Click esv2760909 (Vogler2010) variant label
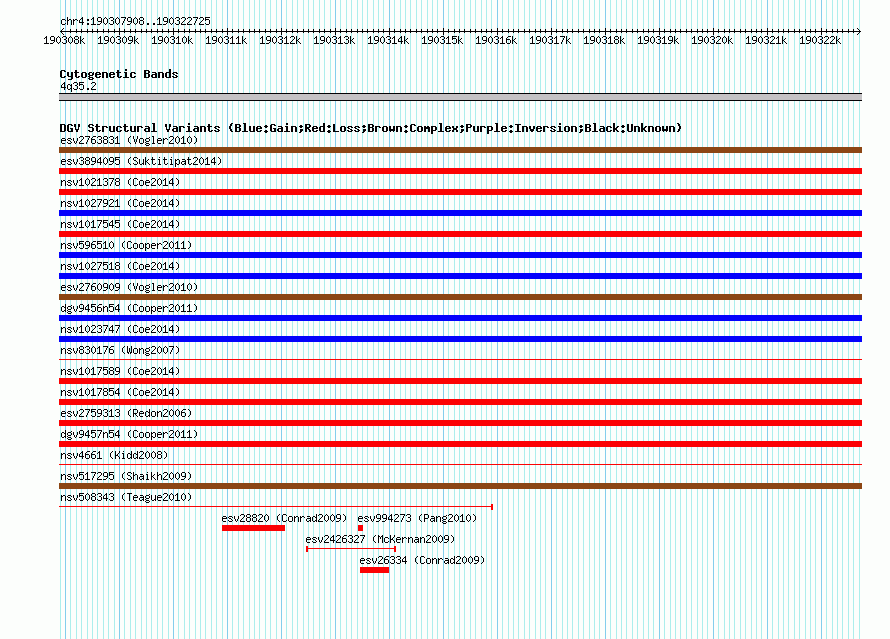 click(x=129, y=287)
